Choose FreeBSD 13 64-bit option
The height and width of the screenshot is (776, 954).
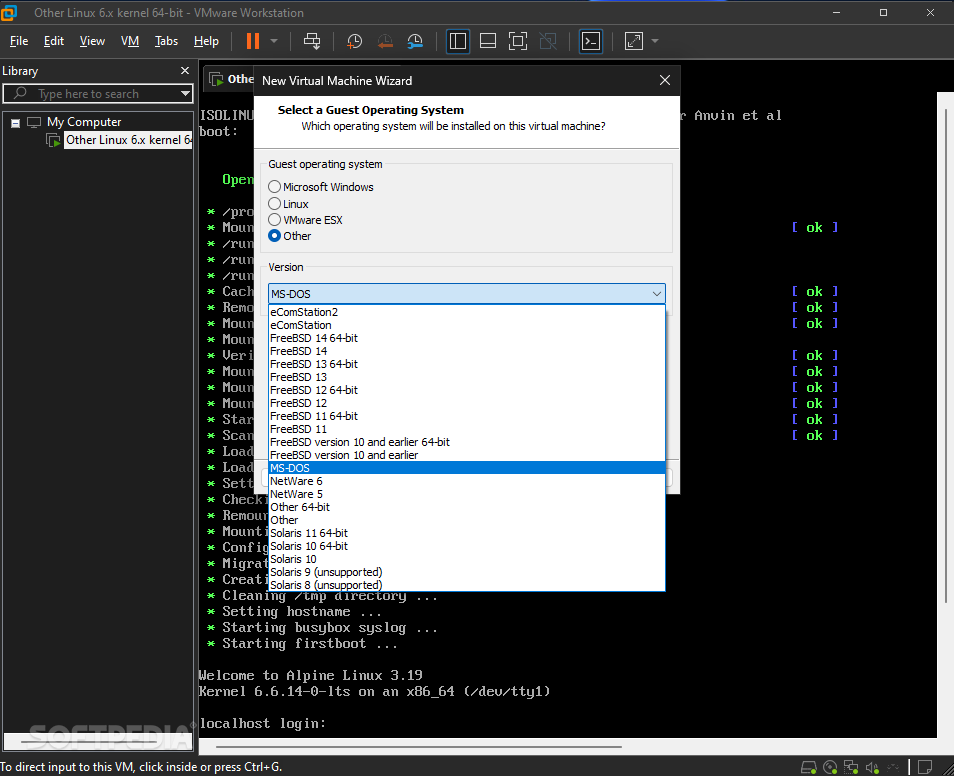[466, 364]
